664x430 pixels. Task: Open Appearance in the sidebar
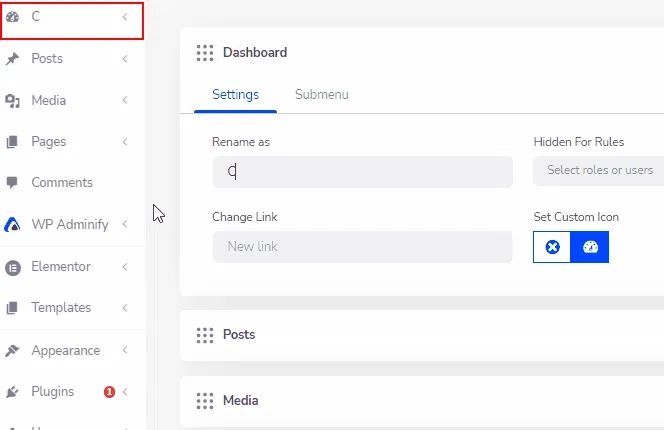[66, 350]
